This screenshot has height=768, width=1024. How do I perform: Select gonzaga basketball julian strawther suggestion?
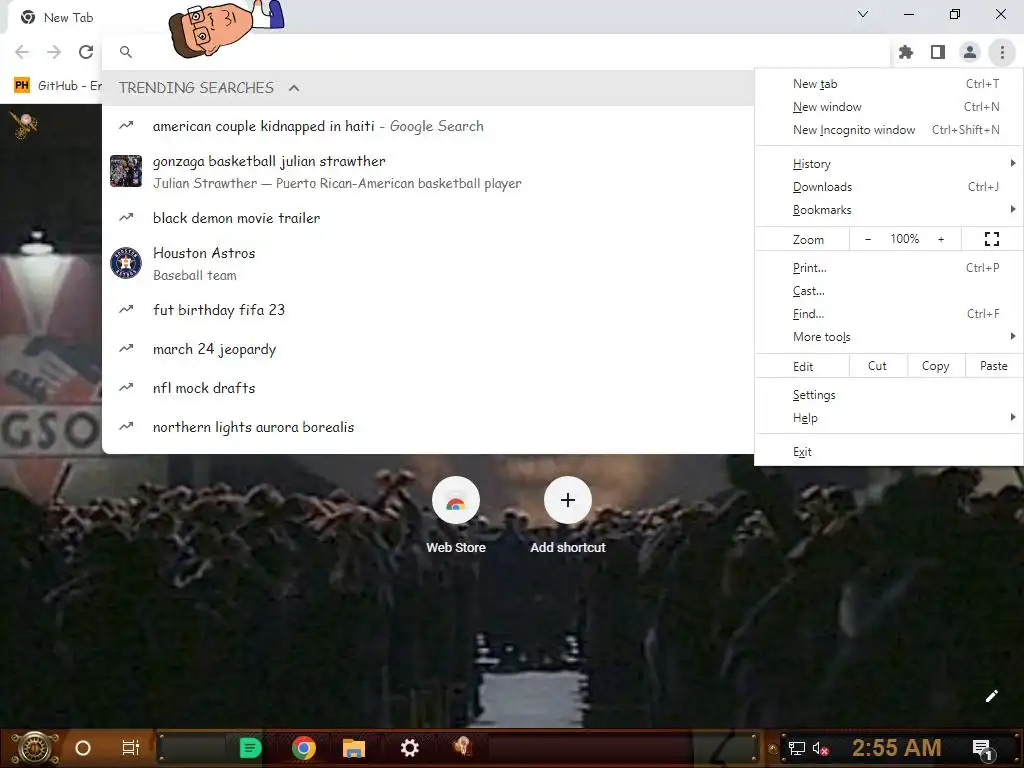click(428, 172)
